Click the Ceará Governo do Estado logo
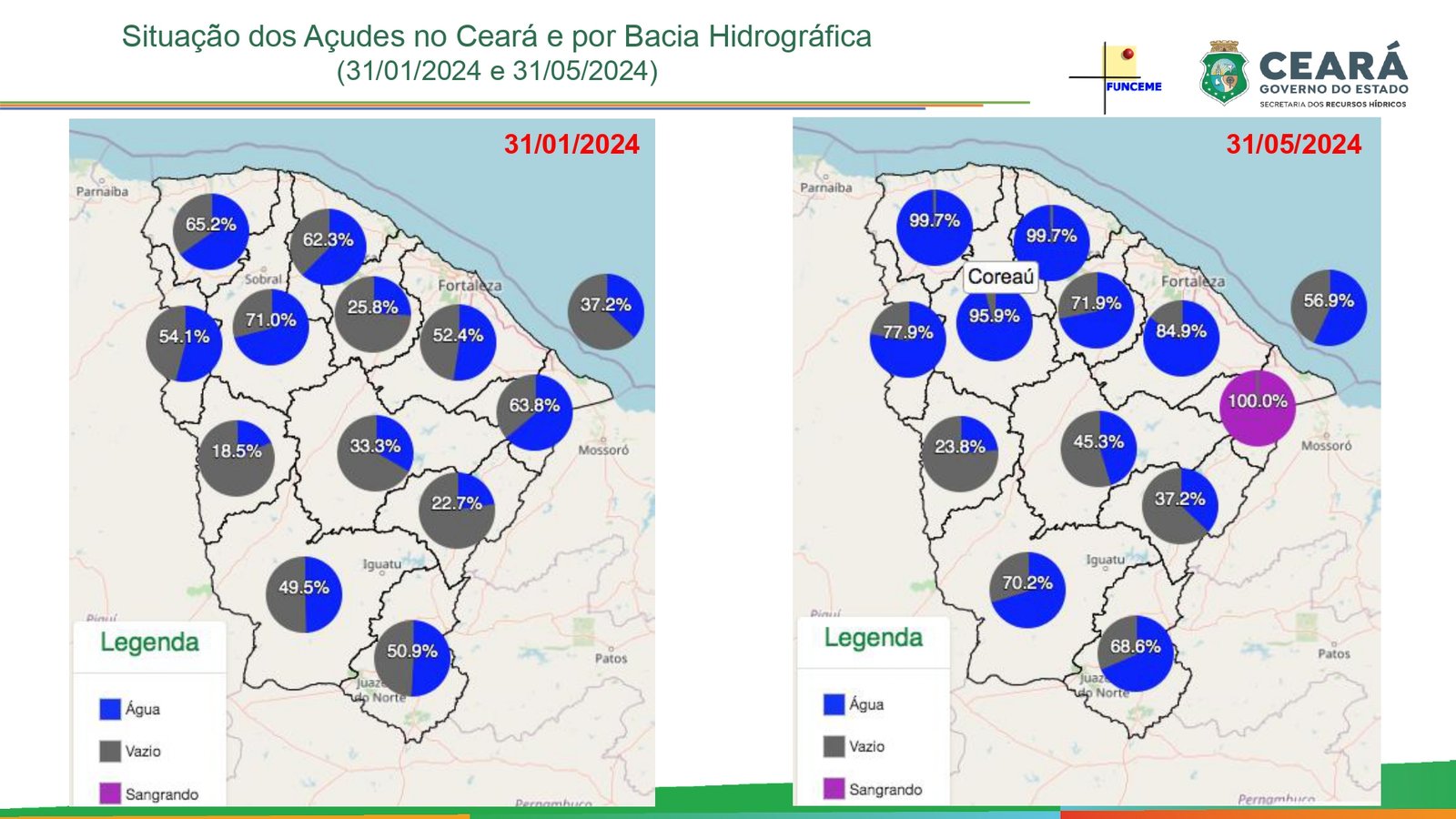The image size is (1456, 819). tap(1303, 75)
